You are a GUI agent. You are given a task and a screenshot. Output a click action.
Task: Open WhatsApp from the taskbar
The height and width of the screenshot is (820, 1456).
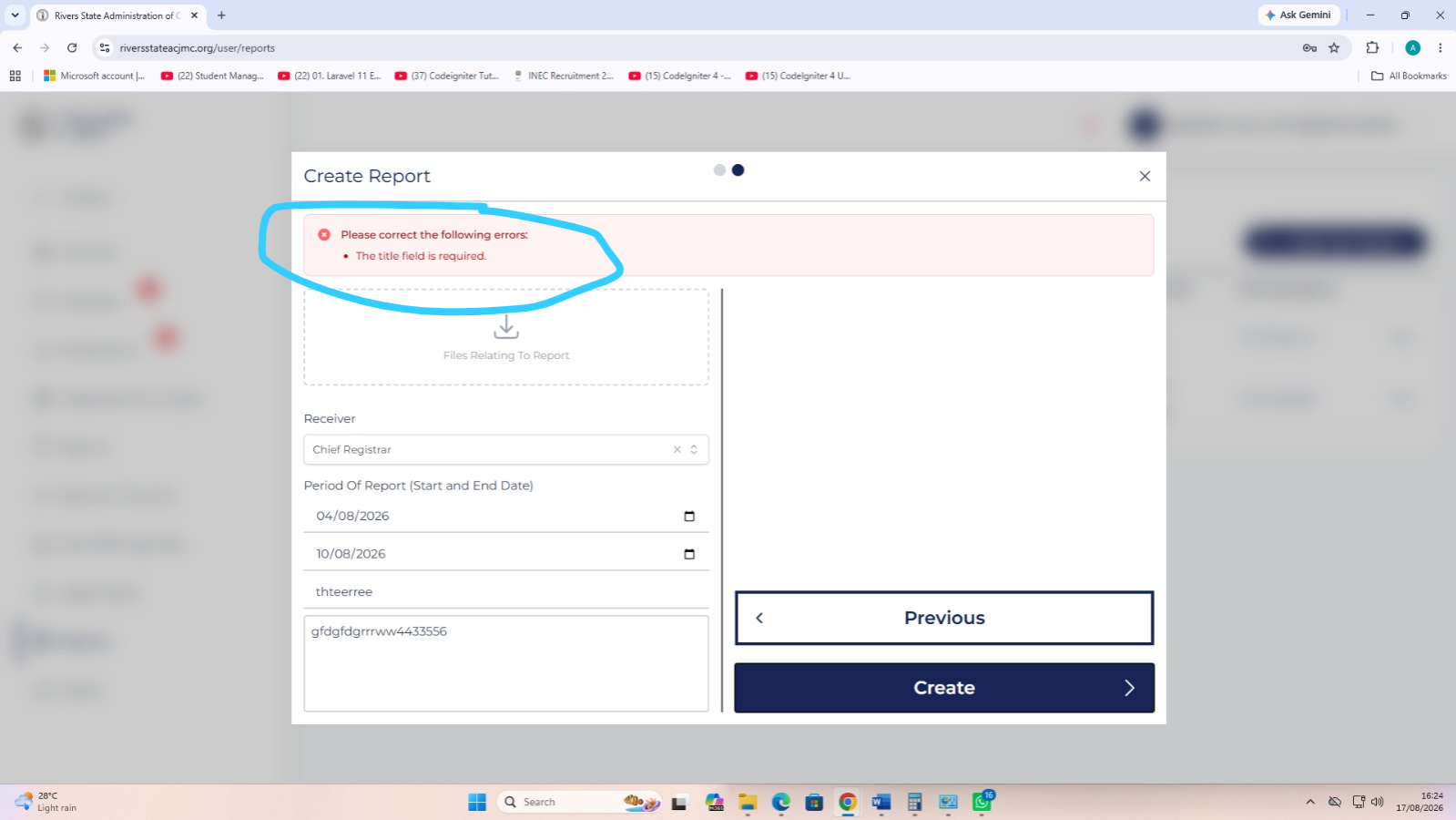point(982,802)
